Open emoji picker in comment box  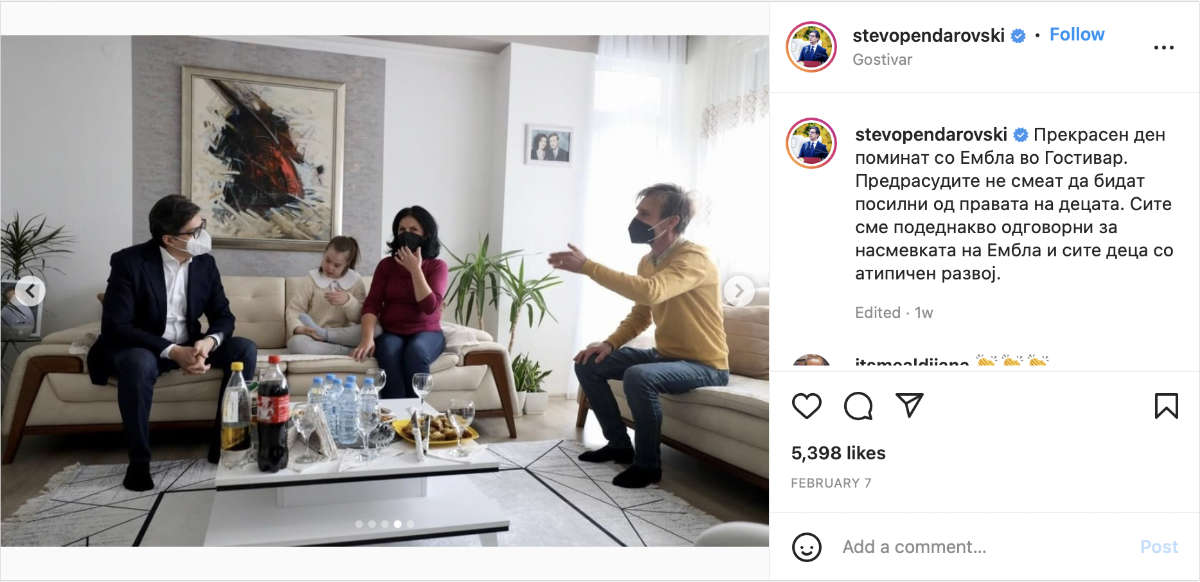807,547
